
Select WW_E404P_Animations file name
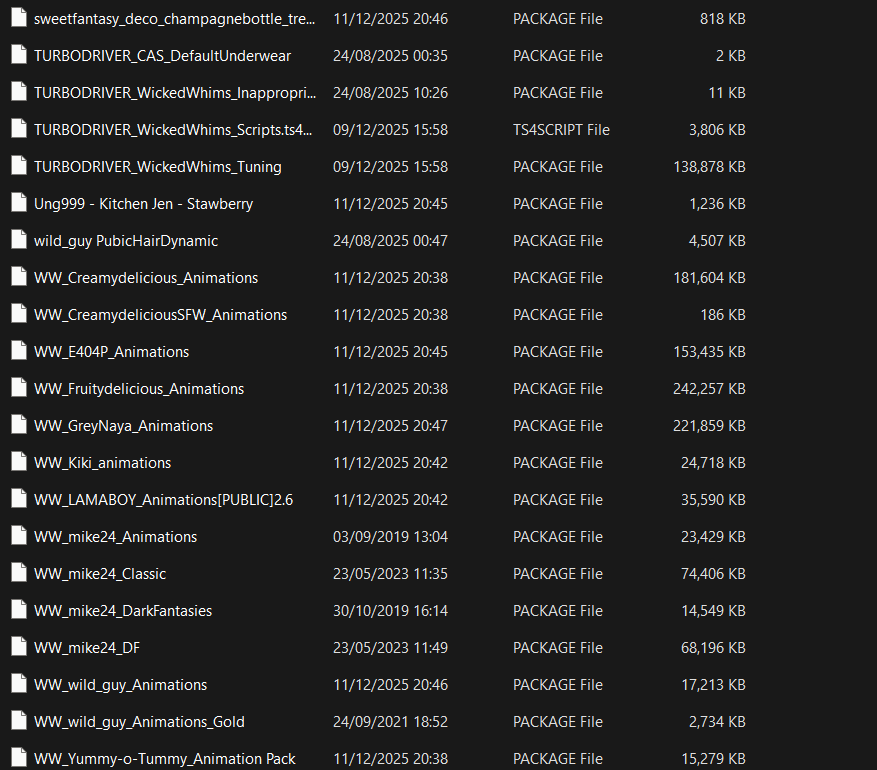tap(111, 352)
